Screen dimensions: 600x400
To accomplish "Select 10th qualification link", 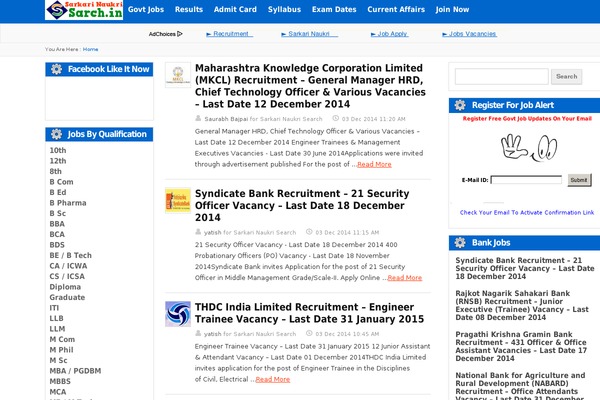I will tap(58, 150).
